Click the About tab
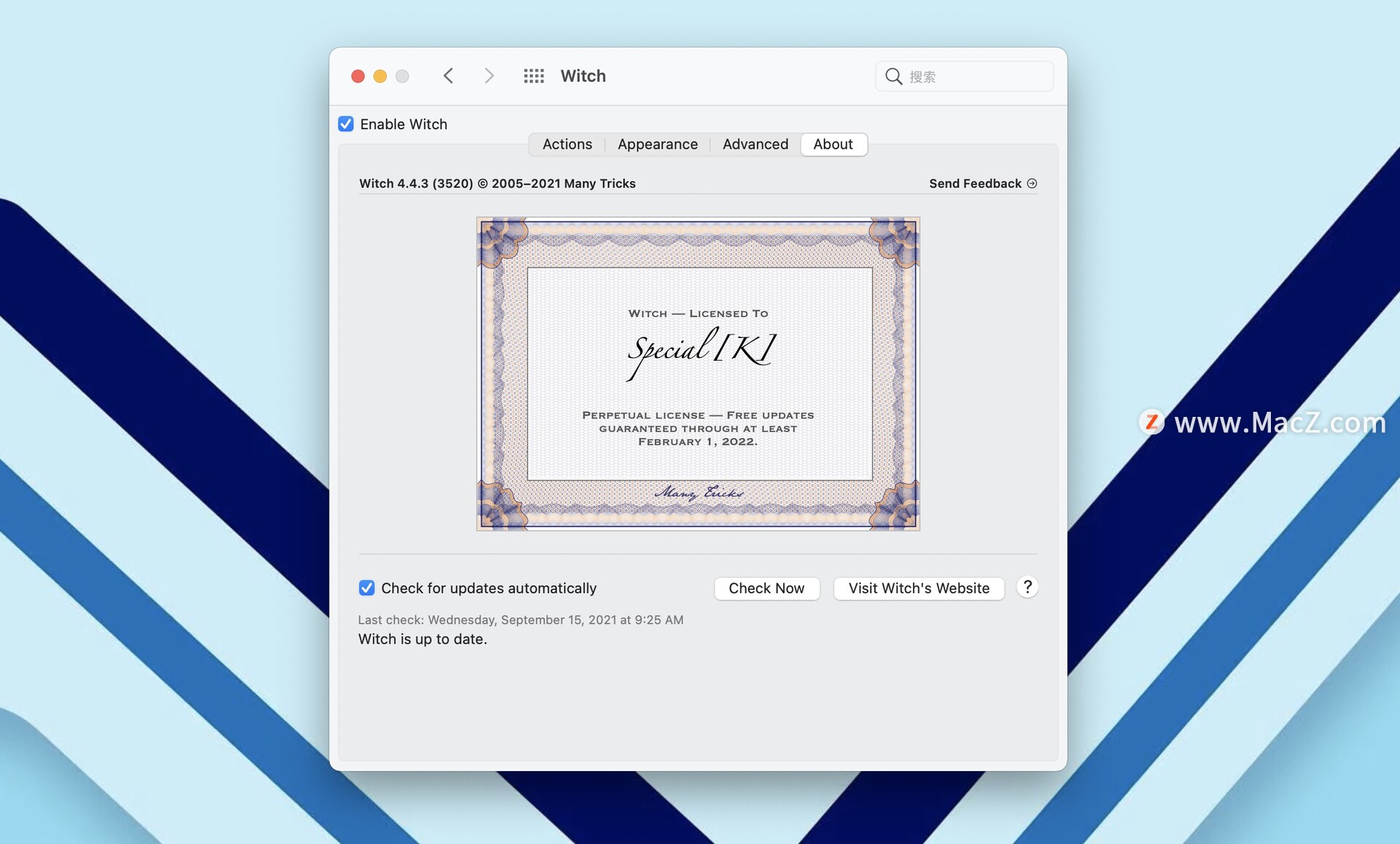 pyautogui.click(x=833, y=144)
